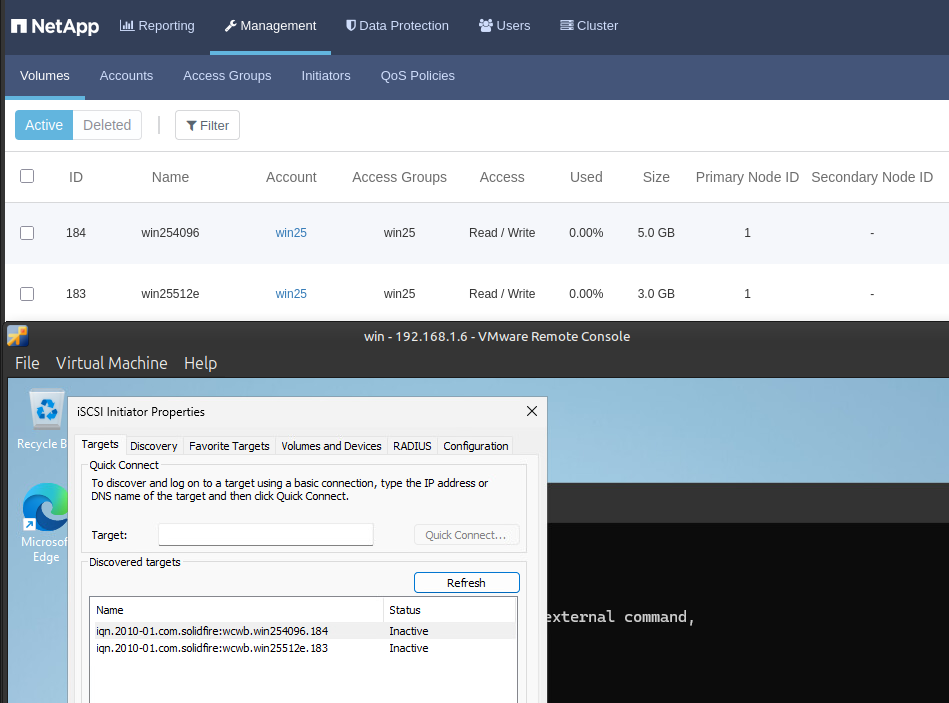949x703 pixels.
Task: Sort by the Size column header
Action: point(656,177)
